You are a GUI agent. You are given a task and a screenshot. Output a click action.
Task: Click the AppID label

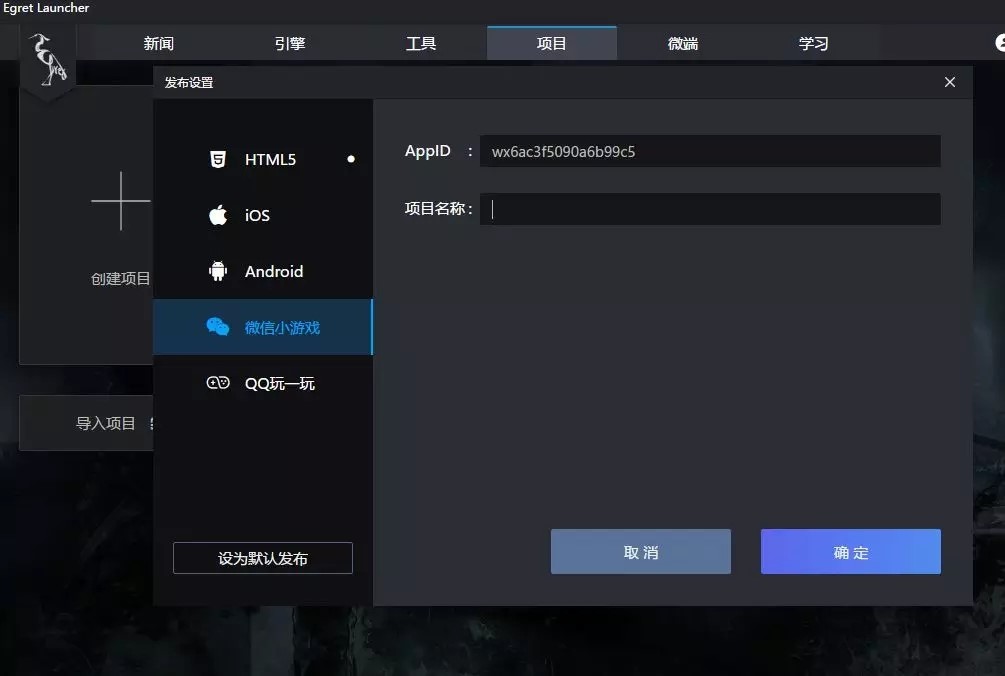coord(428,151)
